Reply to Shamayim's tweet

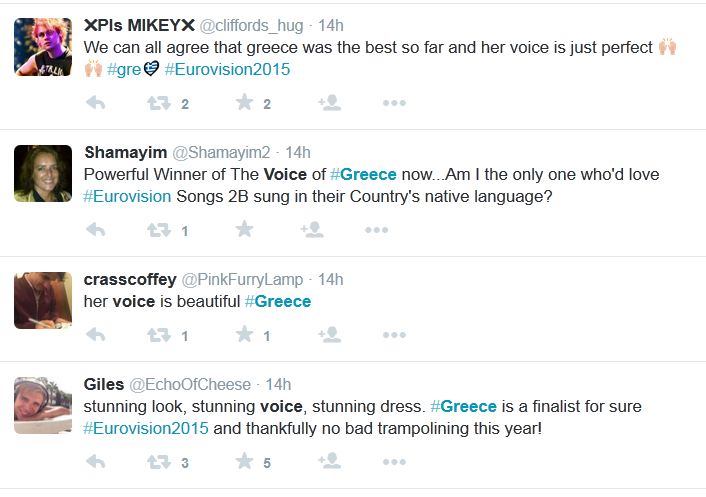pyautogui.click(x=96, y=230)
